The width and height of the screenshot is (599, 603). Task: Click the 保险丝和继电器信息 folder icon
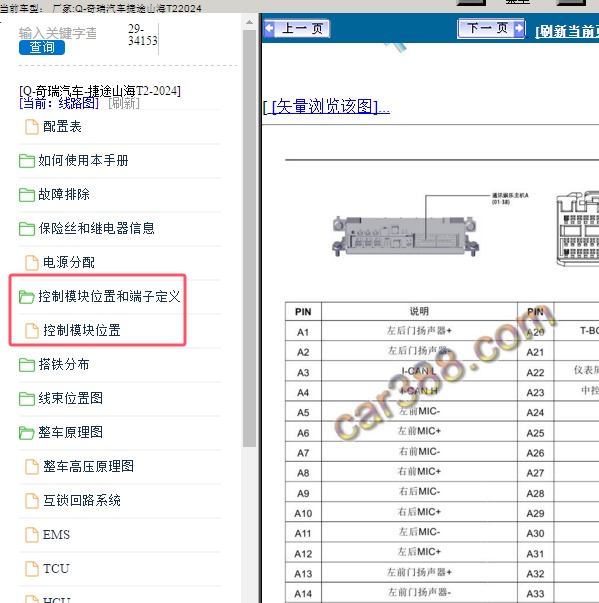point(27,228)
